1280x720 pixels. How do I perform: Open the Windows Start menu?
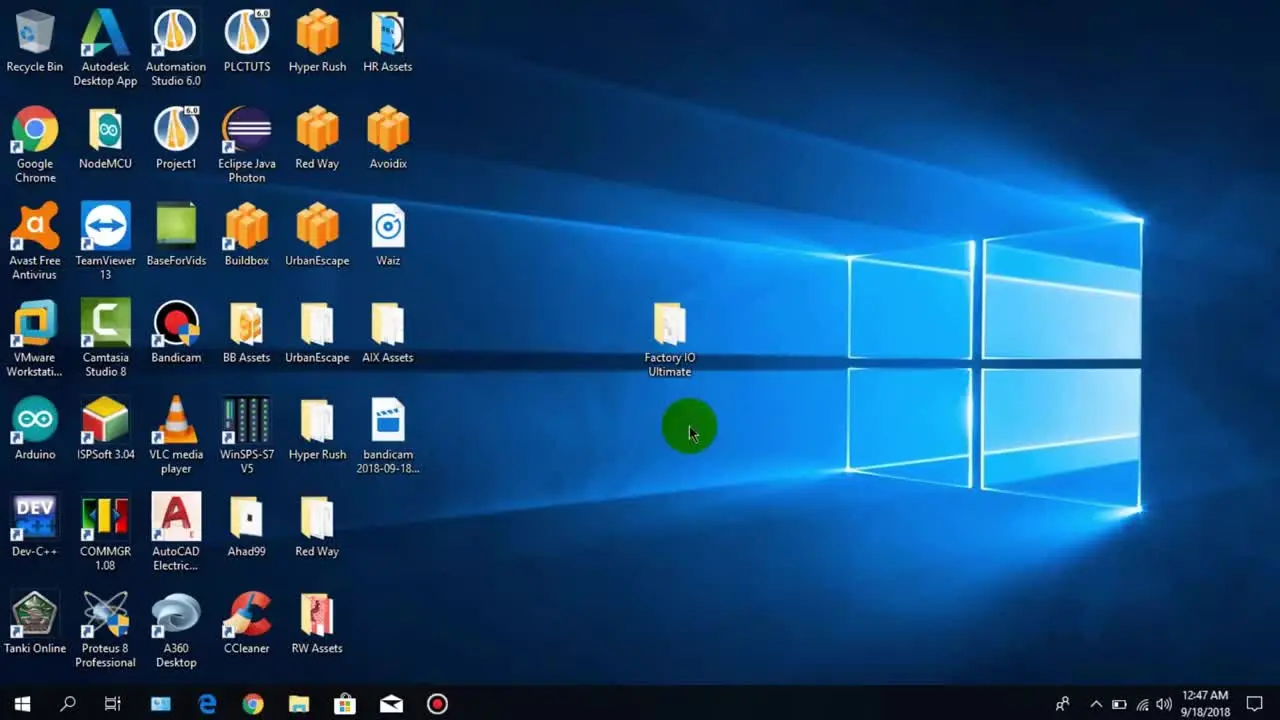click(x=23, y=704)
